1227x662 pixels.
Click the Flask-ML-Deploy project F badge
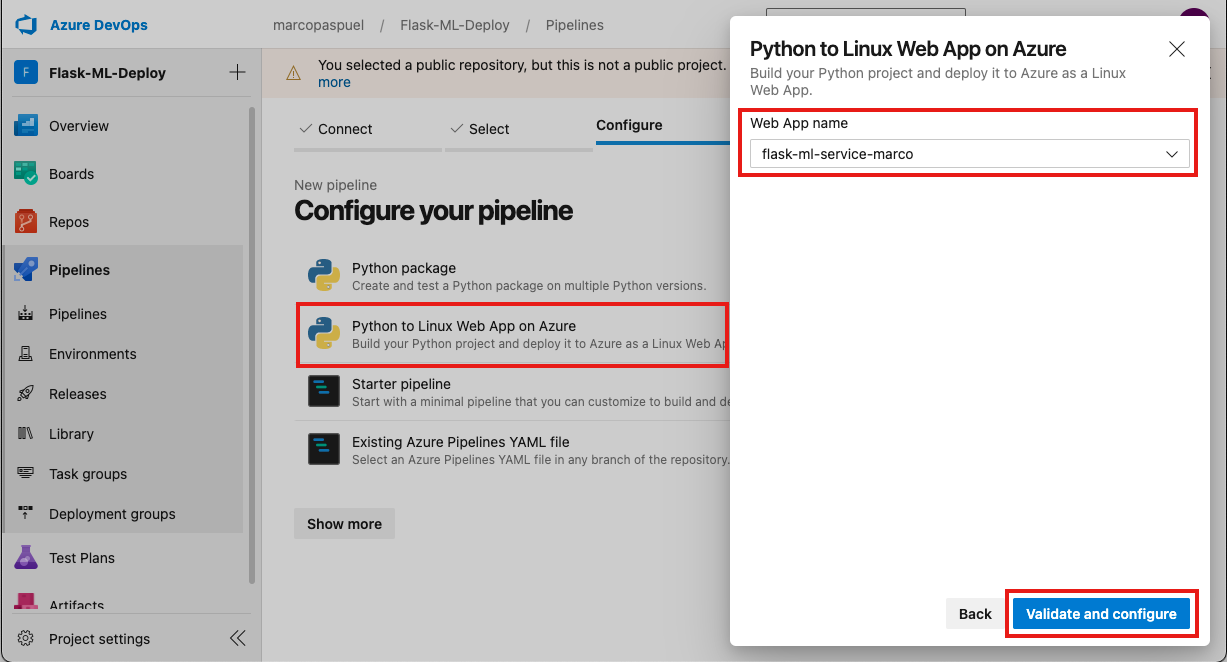(x=26, y=73)
